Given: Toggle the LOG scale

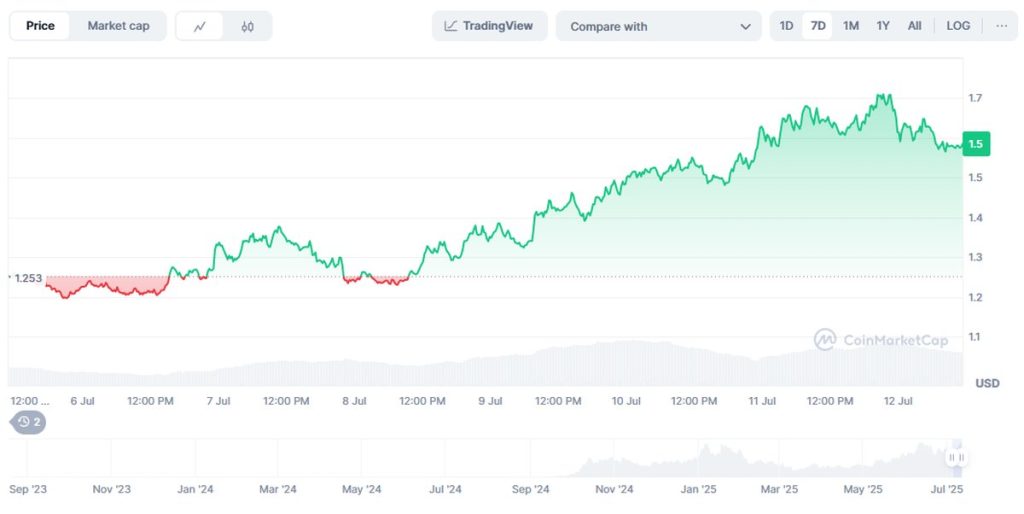Looking at the screenshot, I should pos(958,26).
